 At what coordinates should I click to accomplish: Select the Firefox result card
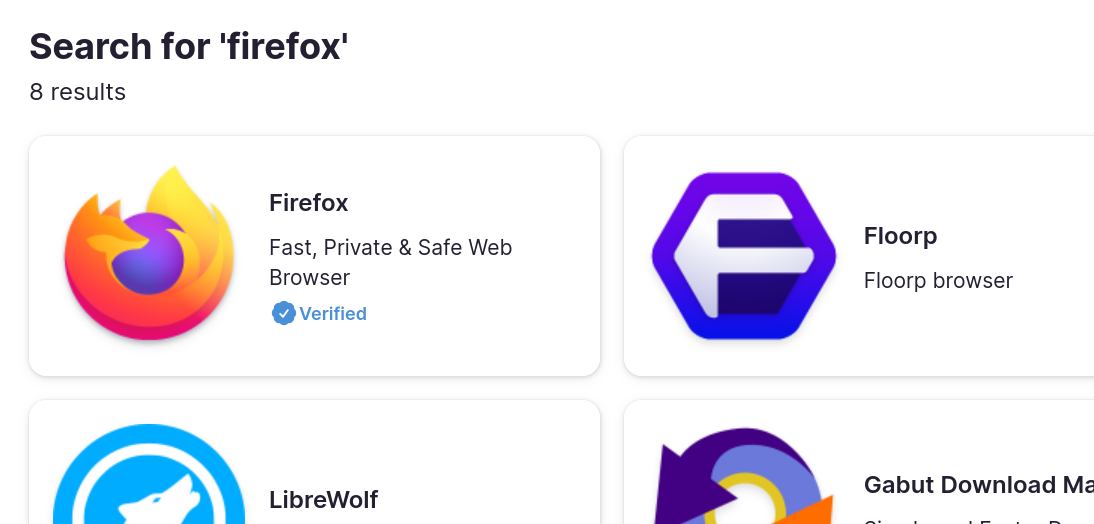(x=315, y=256)
